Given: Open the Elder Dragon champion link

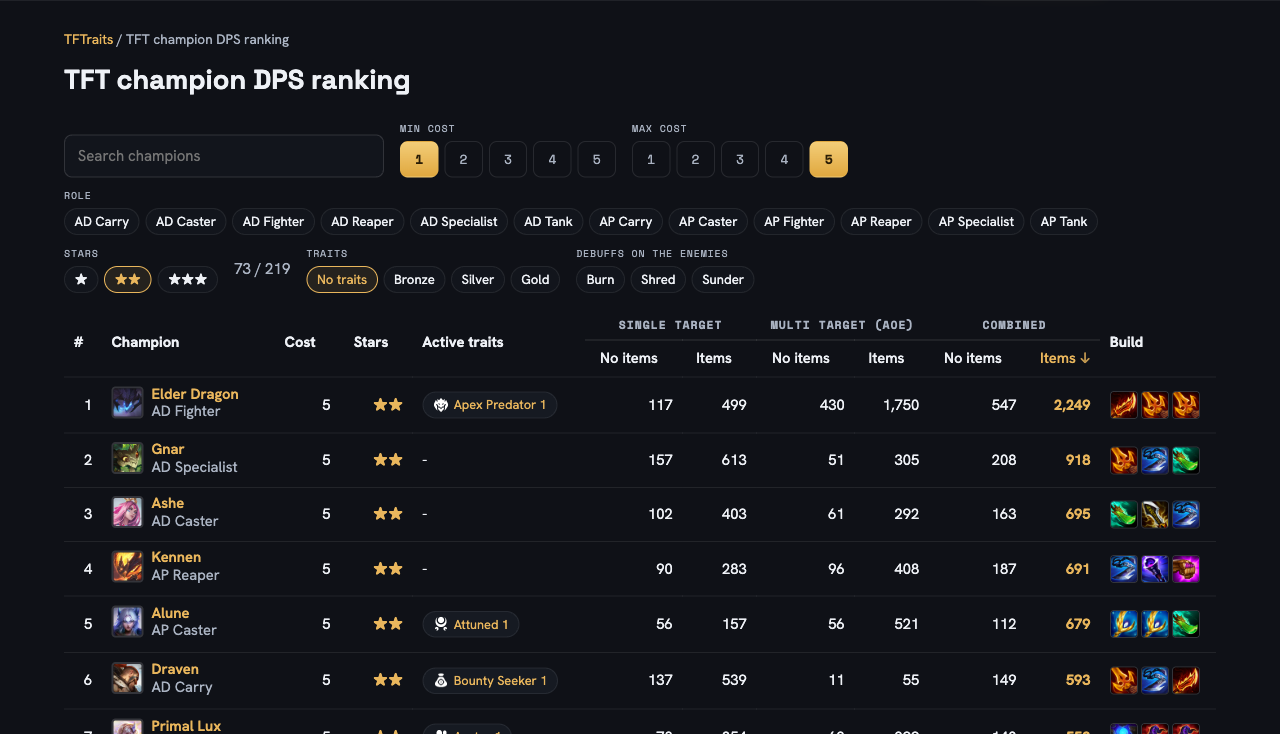Looking at the screenshot, I should (195, 394).
